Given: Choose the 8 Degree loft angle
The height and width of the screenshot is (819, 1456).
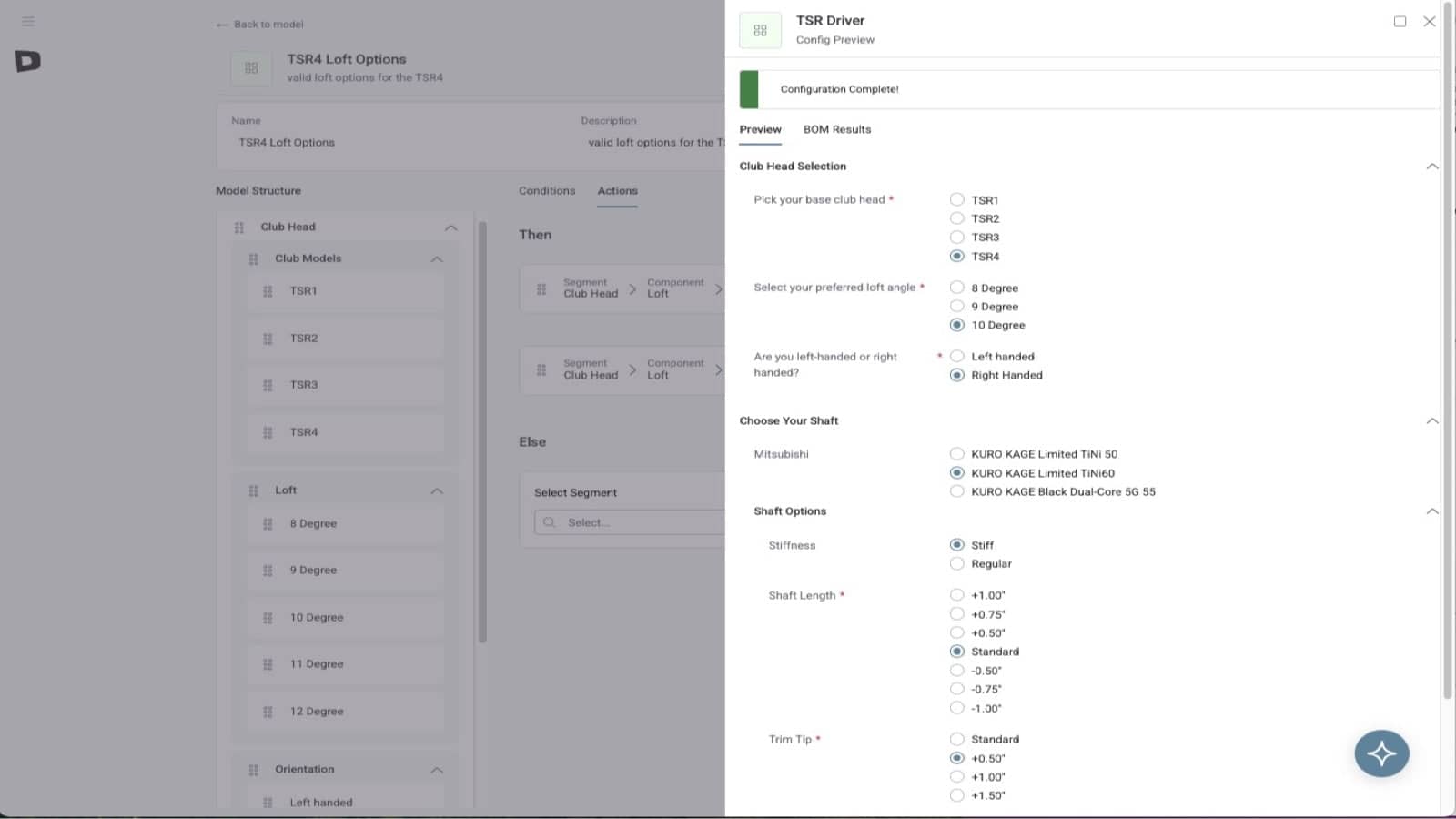Looking at the screenshot, I should tap(956, 287).
